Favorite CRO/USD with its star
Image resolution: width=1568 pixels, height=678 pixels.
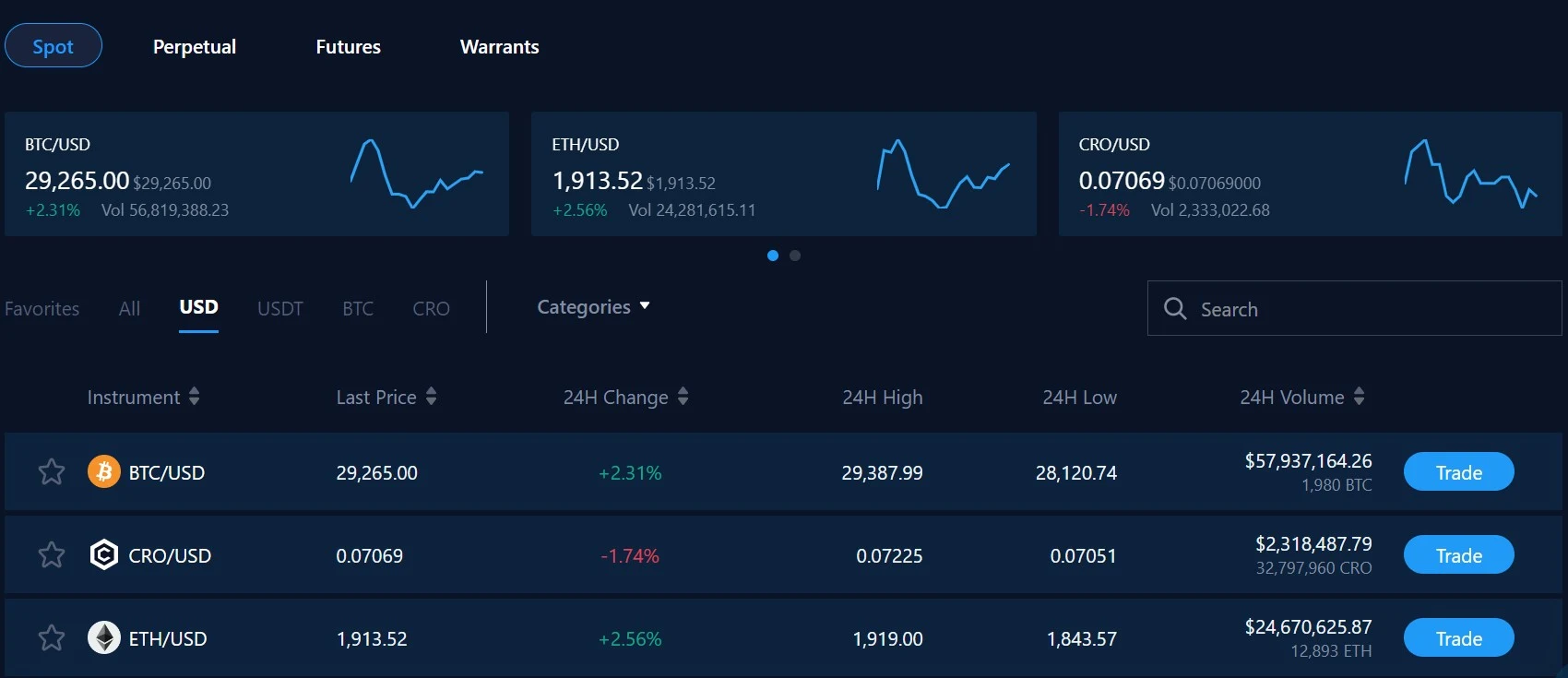52,555
